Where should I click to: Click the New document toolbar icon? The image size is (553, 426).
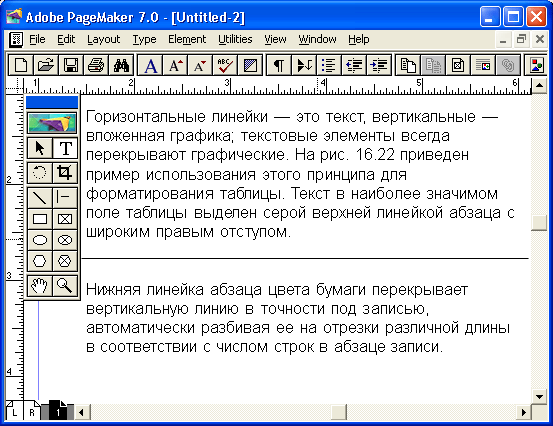point(20,65)
